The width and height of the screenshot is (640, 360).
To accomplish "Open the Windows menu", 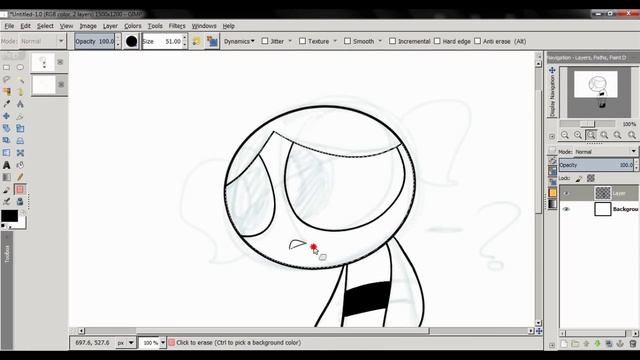I will click(204, 26).
